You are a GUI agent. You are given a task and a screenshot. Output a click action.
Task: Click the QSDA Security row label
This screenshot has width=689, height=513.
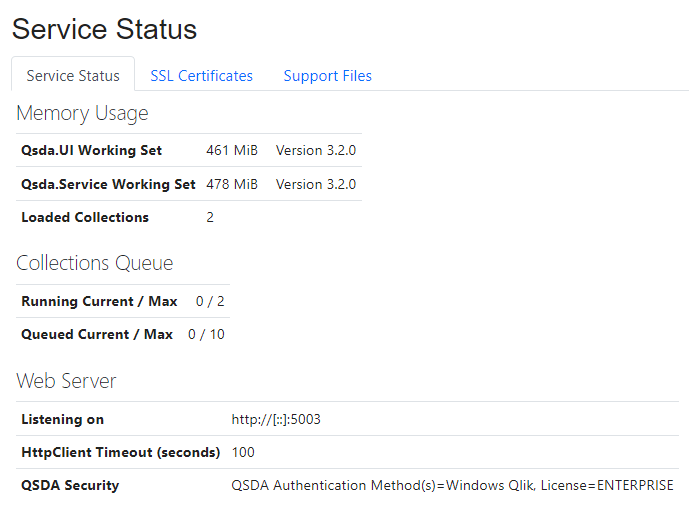pyautogui.click(x=70, y=485)
